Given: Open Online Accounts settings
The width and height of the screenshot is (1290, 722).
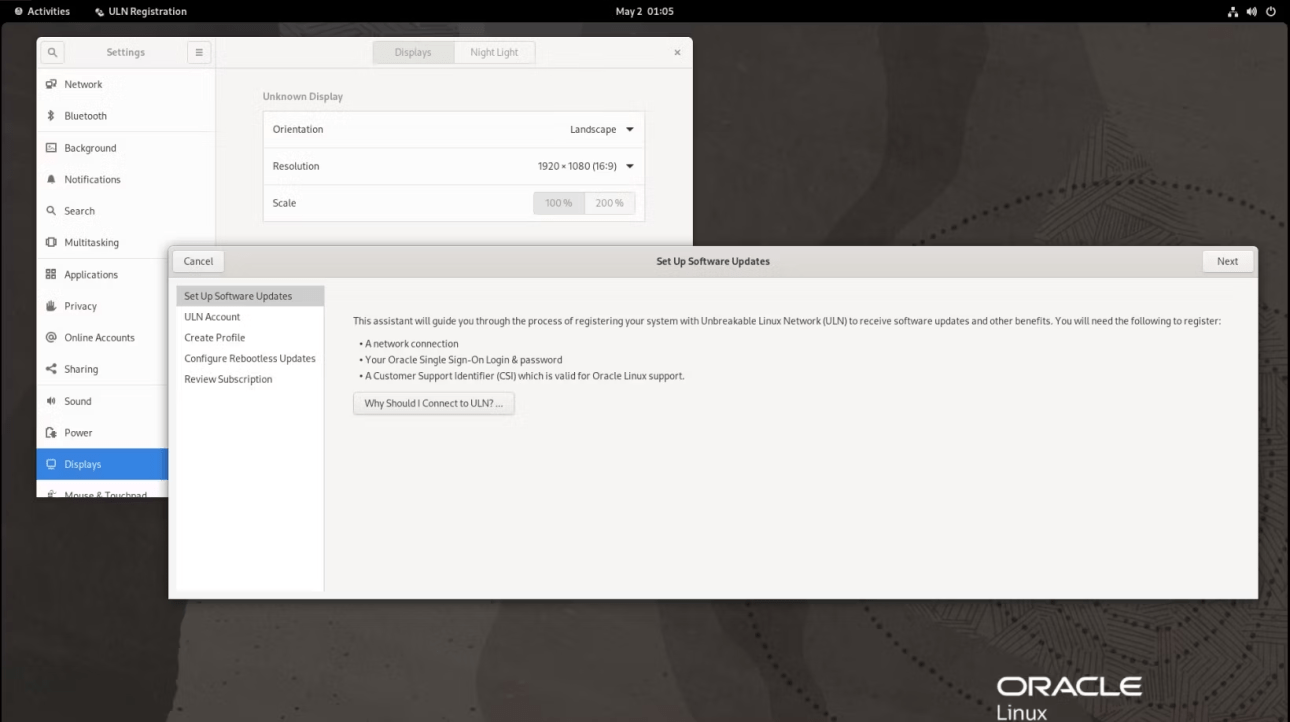Looking at the screenshot, I should 103,337.
